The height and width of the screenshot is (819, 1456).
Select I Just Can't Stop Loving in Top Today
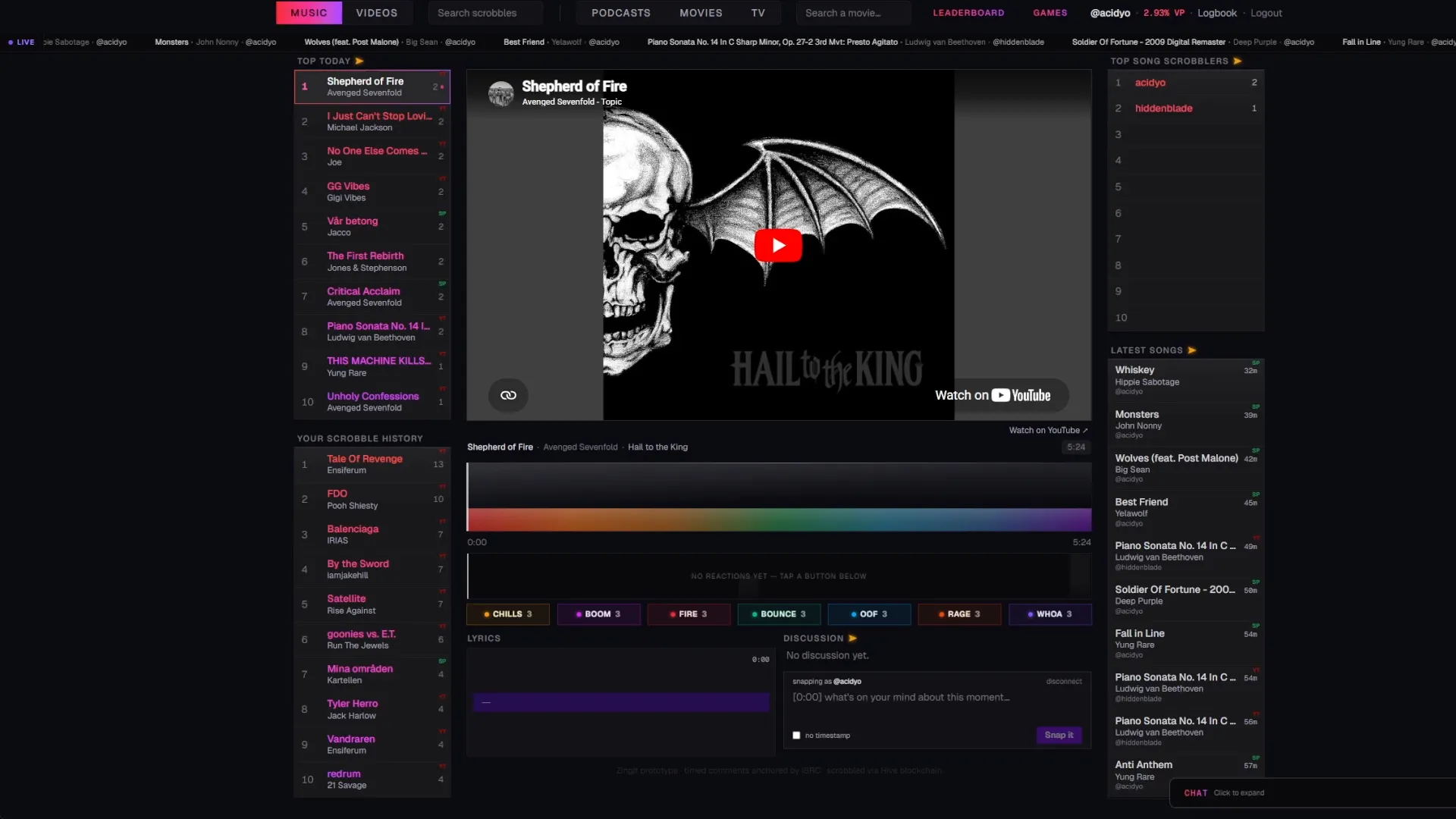372,121
